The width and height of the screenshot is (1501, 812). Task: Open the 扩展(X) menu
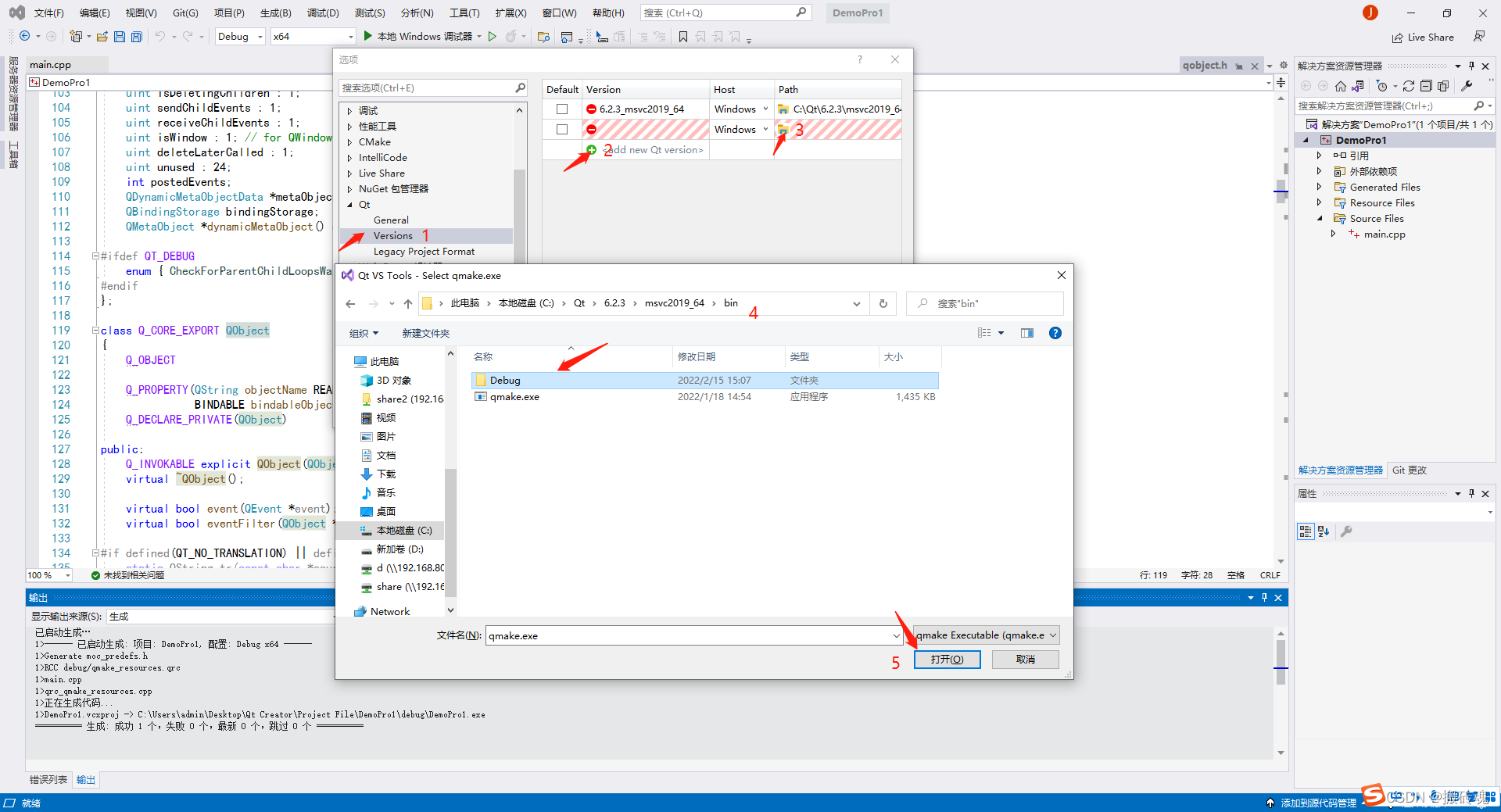[510, 13]
